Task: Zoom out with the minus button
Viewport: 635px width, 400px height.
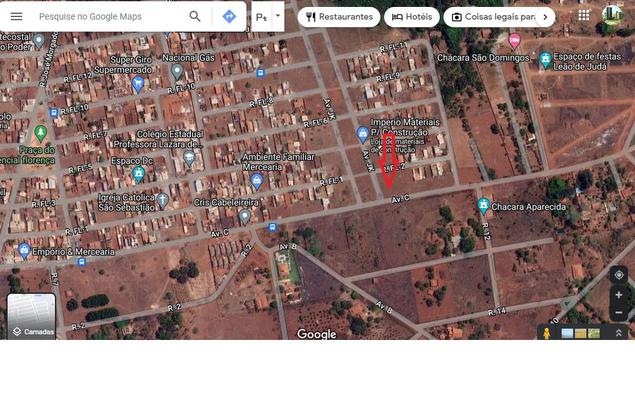Action: pos(619,312)
